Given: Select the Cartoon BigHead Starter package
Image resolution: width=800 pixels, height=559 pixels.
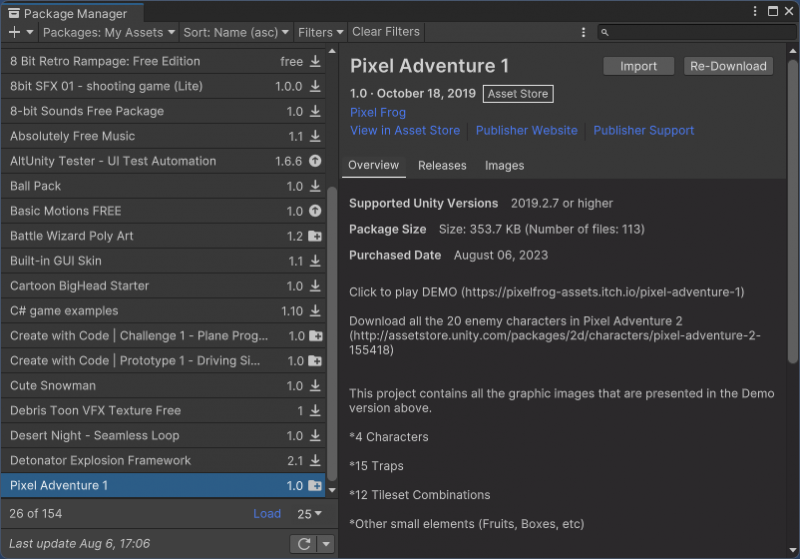Looking at the screenshot, I should pos(163,286).
